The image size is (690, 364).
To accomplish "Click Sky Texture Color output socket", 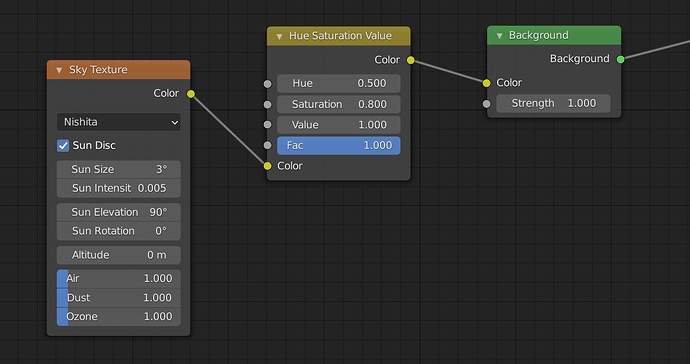I will pyautogui.click(x=191, y=94).
